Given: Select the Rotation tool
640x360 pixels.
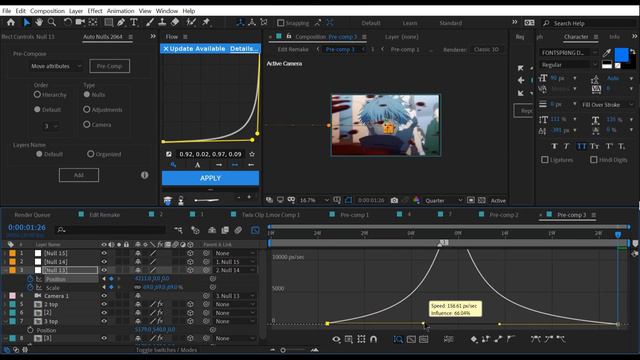Looking at the screenshot, I should coord(67,22).
